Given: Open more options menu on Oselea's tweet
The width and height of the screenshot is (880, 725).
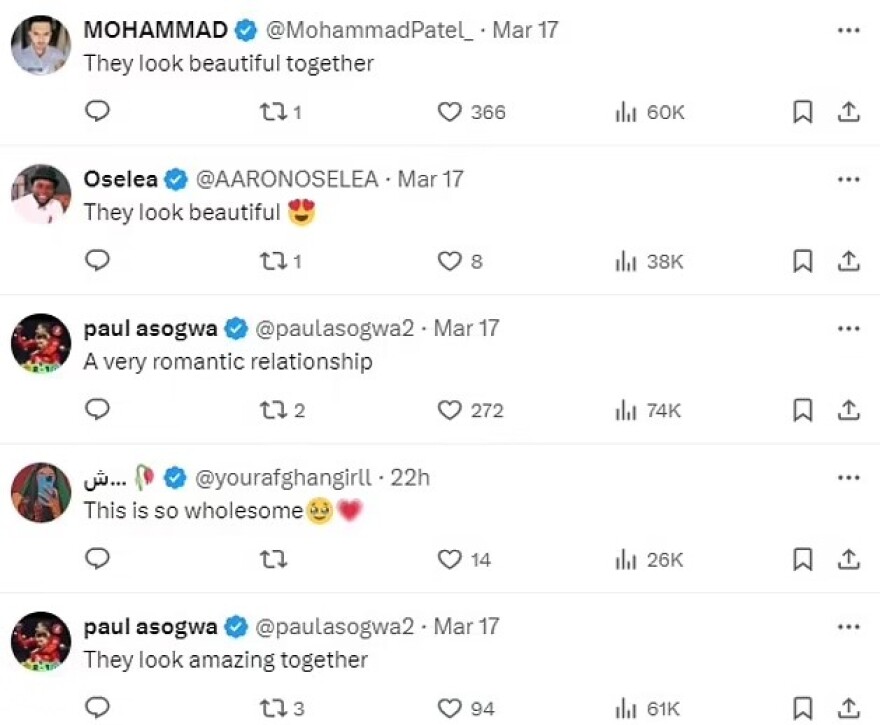Looking at the screenshot, I should 848,179.
